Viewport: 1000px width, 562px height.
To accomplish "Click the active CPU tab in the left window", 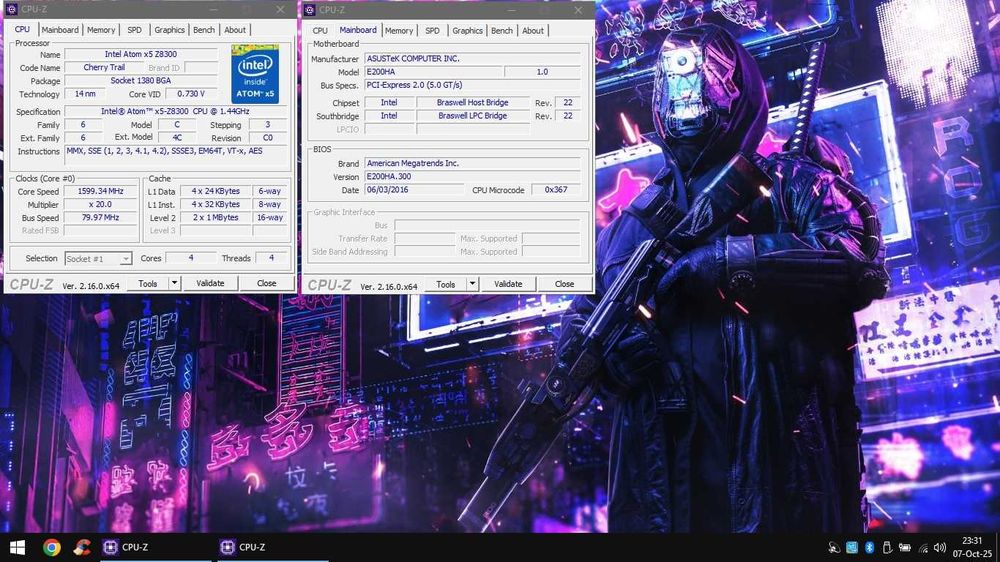I will click(x=22, y=29).
